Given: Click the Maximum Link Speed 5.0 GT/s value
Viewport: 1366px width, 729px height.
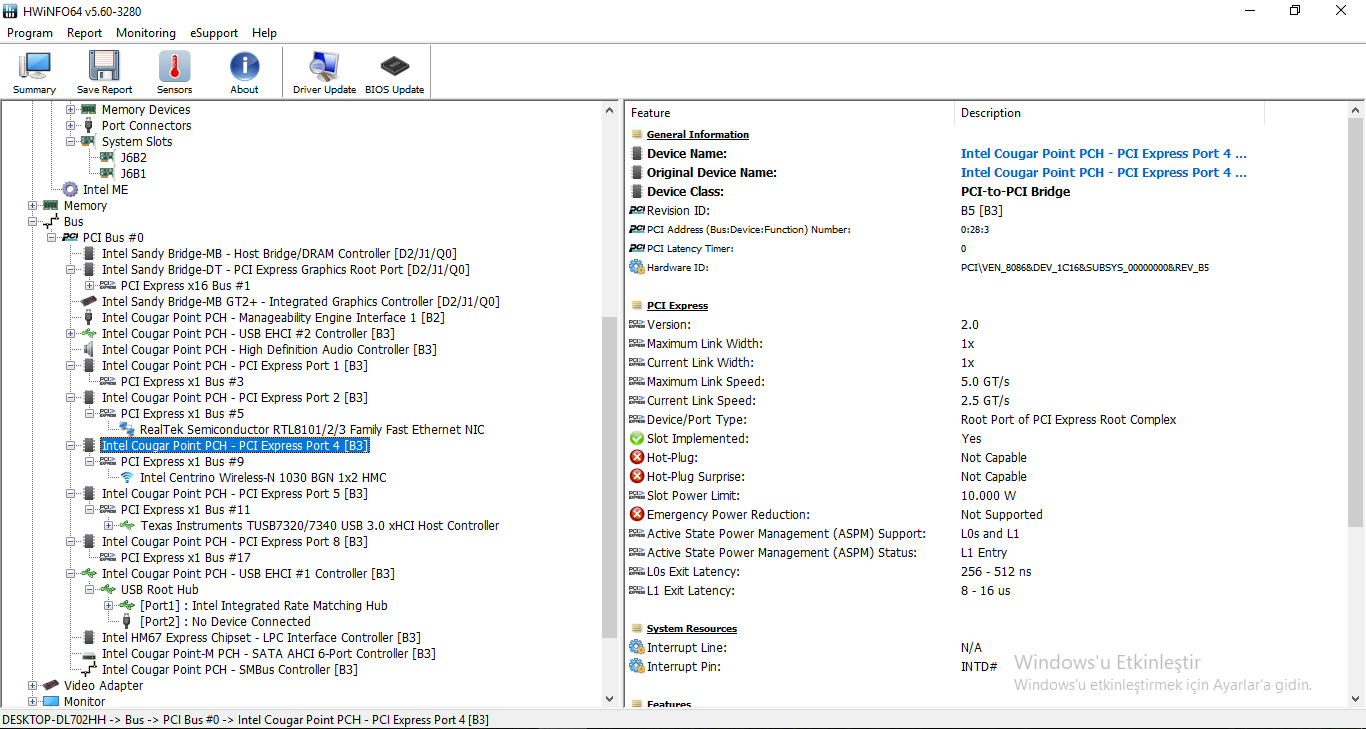Looking at the screenshot, I should click(985, 381).
